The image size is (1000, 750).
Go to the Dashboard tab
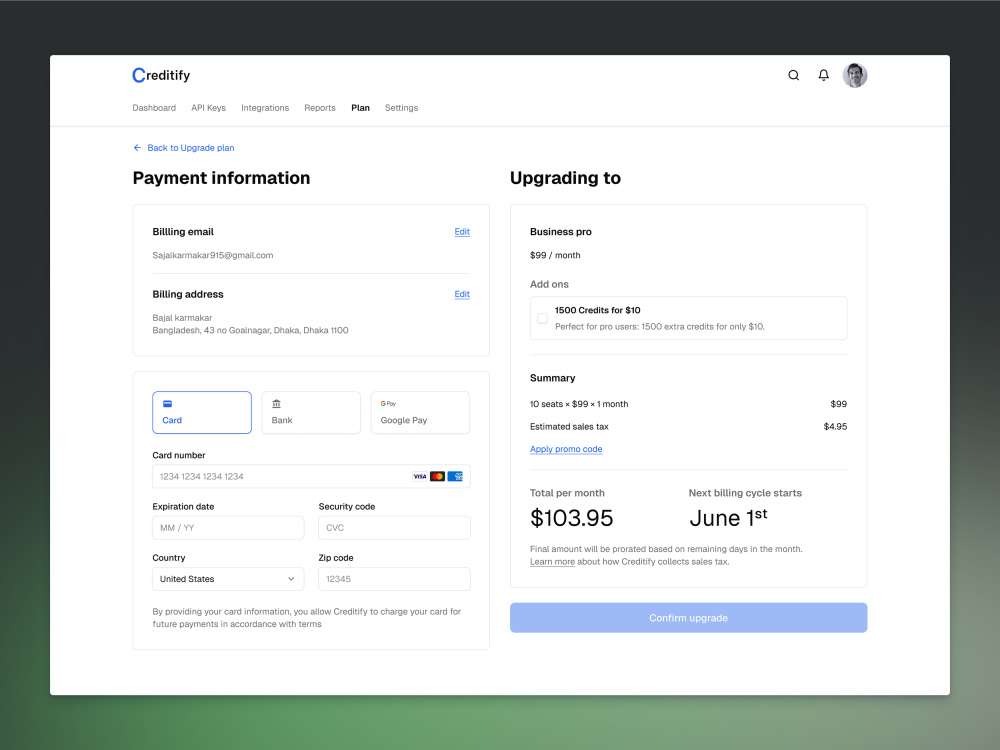coord(154,108)
